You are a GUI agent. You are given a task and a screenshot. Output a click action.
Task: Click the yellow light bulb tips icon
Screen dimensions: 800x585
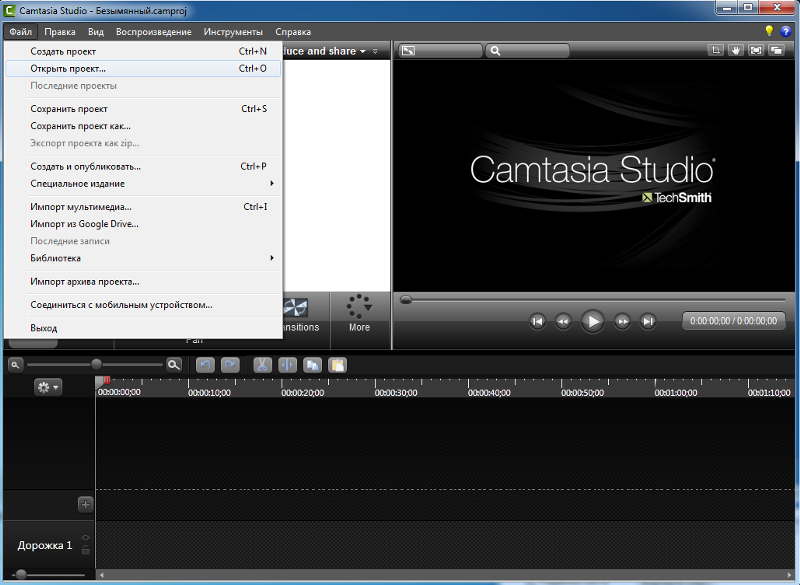[x=769, y=31]
